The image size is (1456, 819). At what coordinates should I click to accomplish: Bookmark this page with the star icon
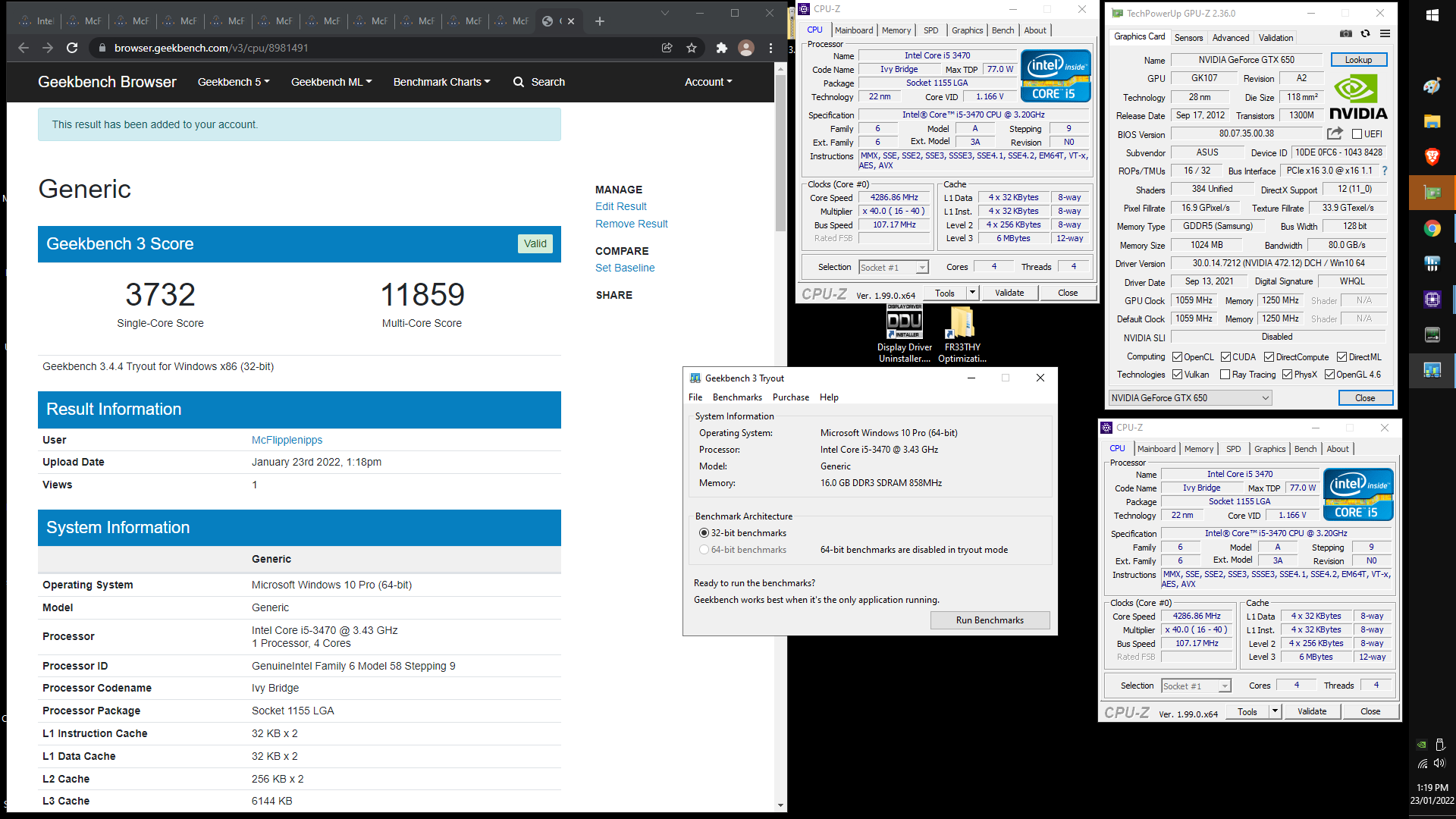coord(692,48)
